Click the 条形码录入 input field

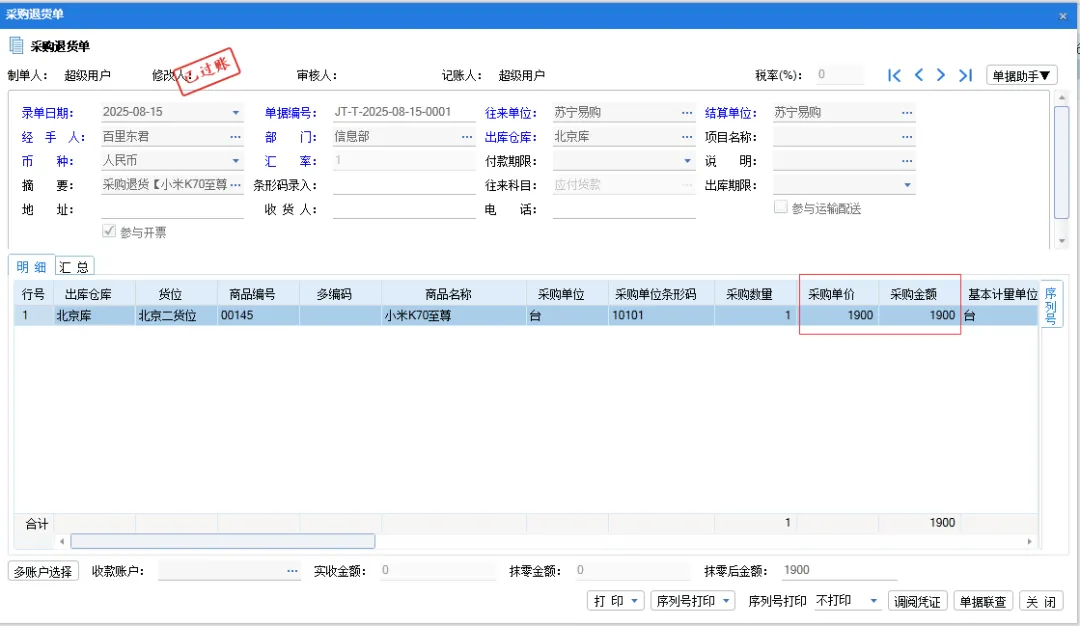tap(404, 185)
